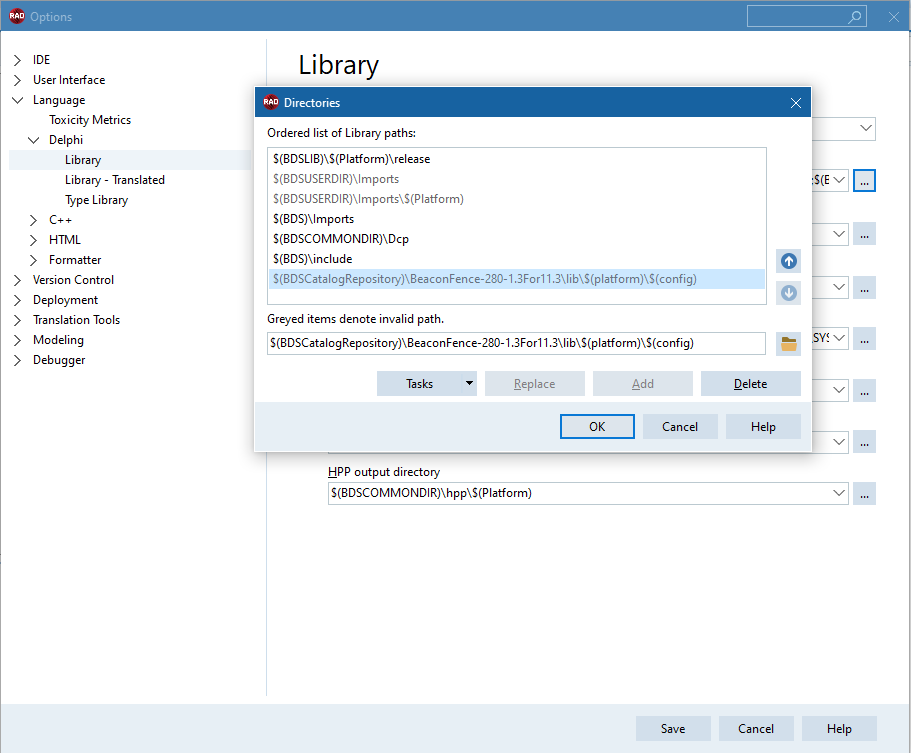Cancel the Directories dialog

(x=680, y=426)
